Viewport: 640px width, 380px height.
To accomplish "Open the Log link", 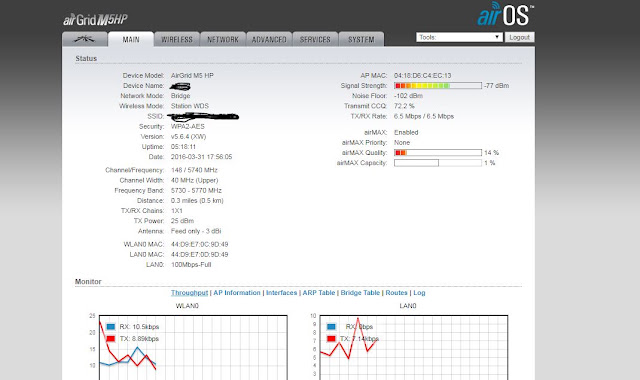I will (419, 293).
